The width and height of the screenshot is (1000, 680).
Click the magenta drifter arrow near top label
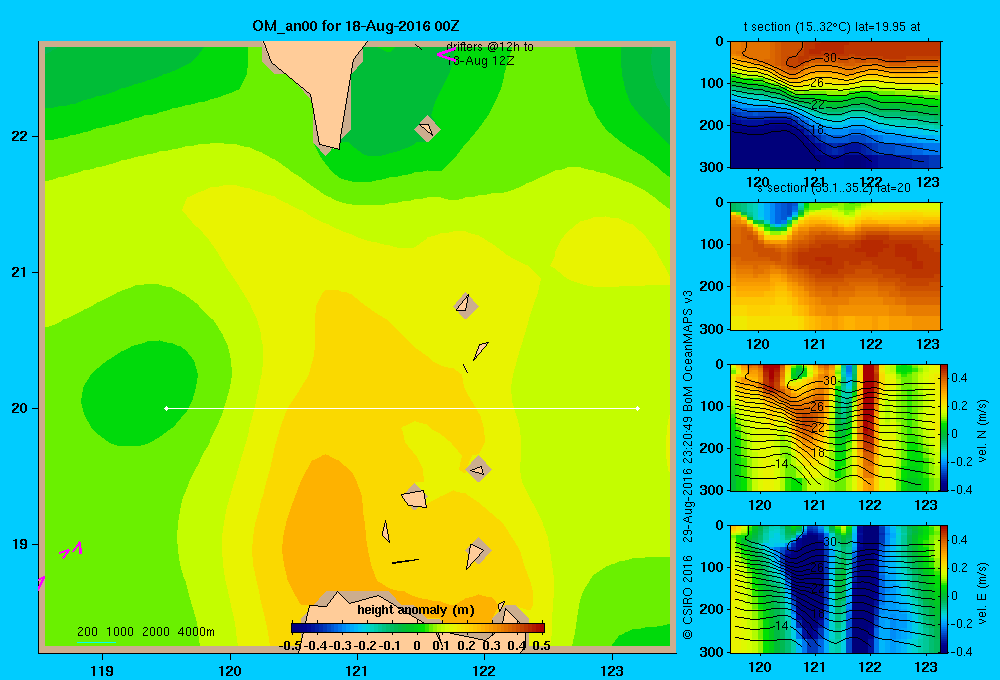point(446,55)
